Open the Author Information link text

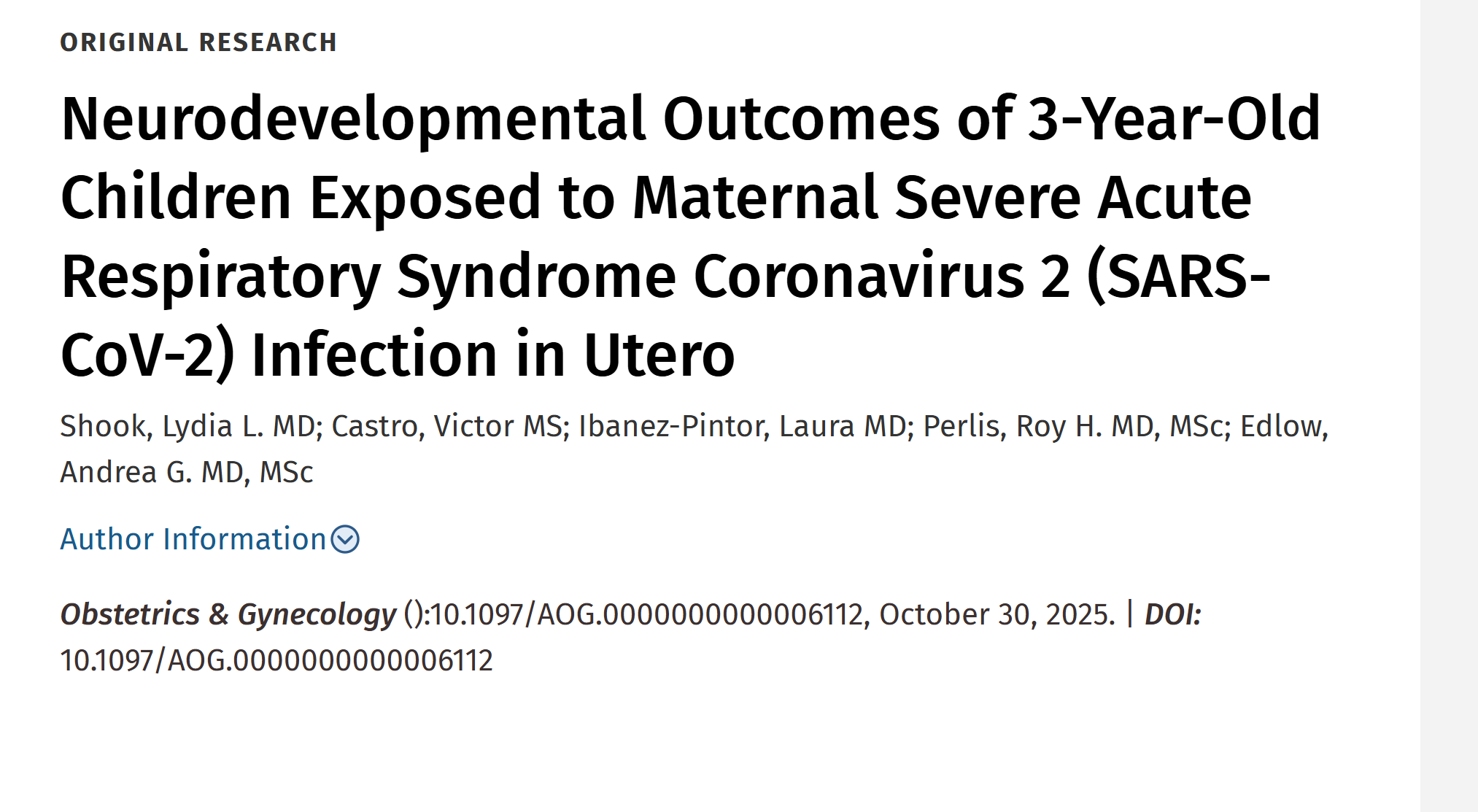(193, 540)
